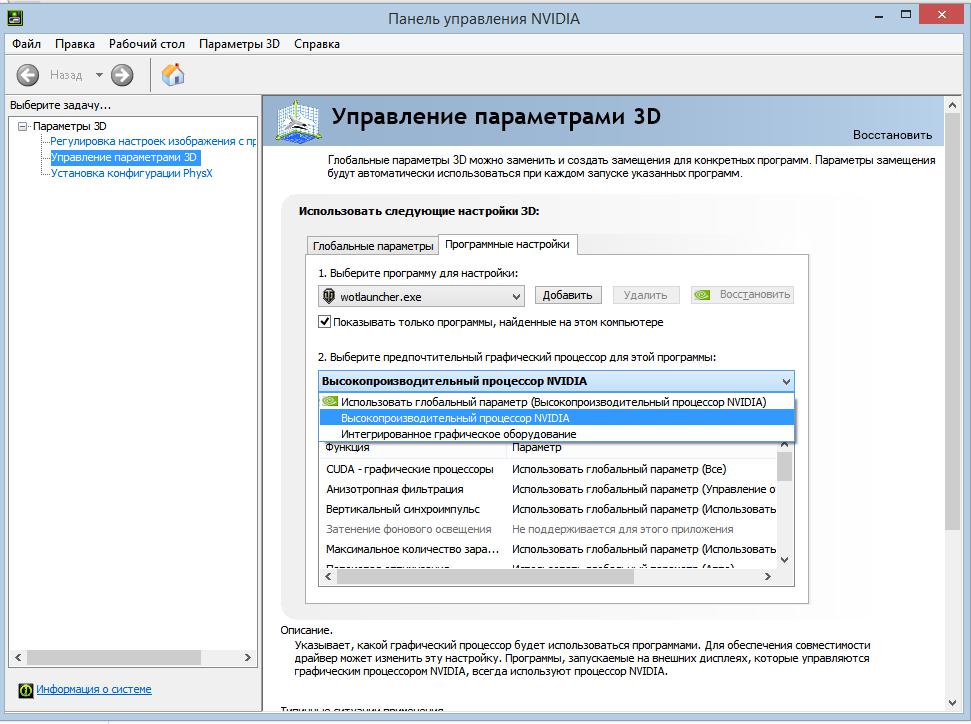Screen dimensions: 971x724
Task: Choose Интегрированное графическое оборудование option
Action: point(557,434)
